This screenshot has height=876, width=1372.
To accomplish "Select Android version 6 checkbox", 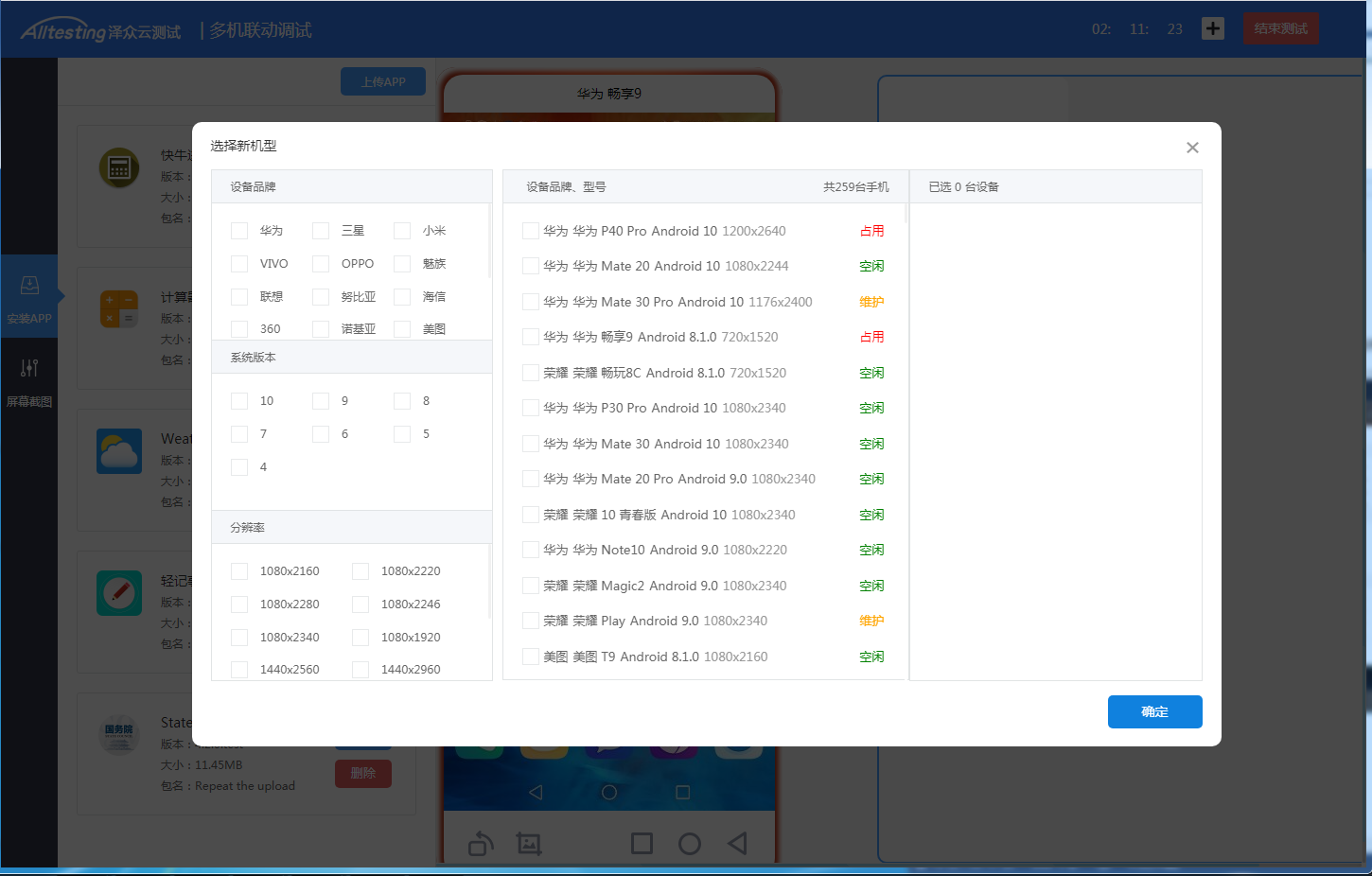I will tap(321, 434).
